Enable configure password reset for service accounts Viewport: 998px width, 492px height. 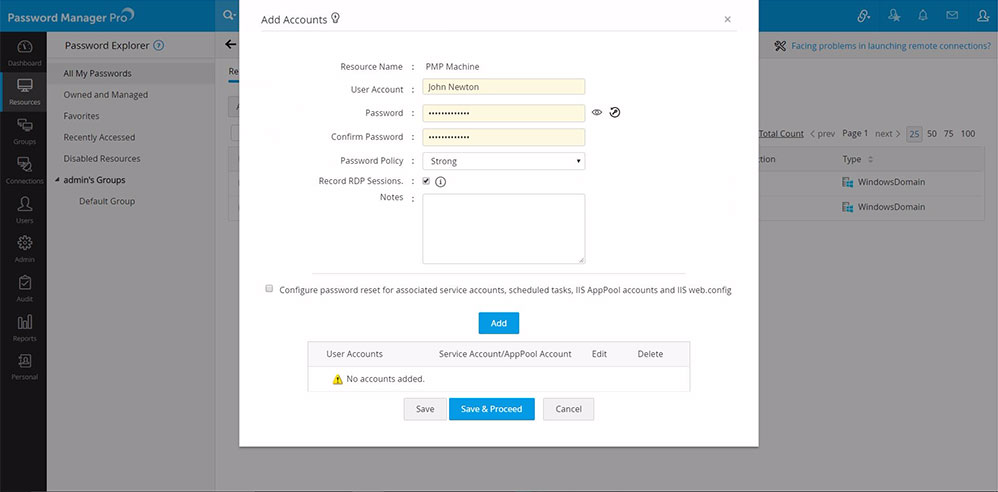(x=269, y=289)
